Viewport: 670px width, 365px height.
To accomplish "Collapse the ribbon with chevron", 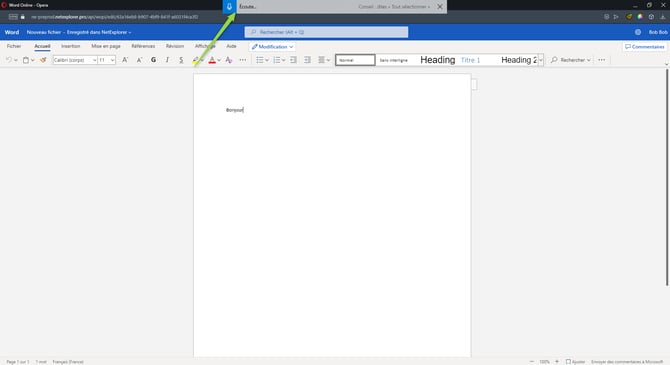I will point(666,64).
